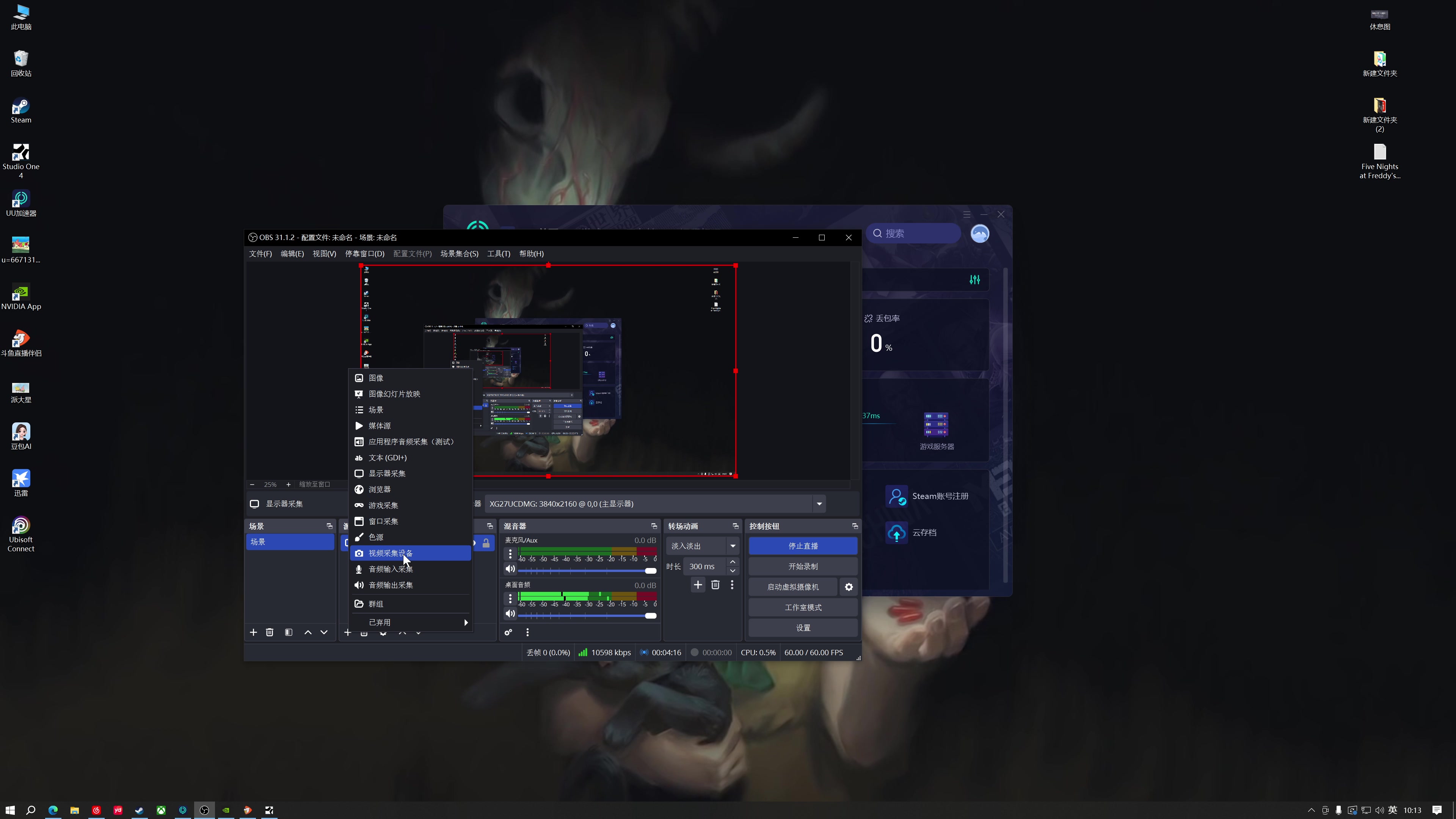
Task: Undock the 混音器 panel via its float icon
Action: 654,526
